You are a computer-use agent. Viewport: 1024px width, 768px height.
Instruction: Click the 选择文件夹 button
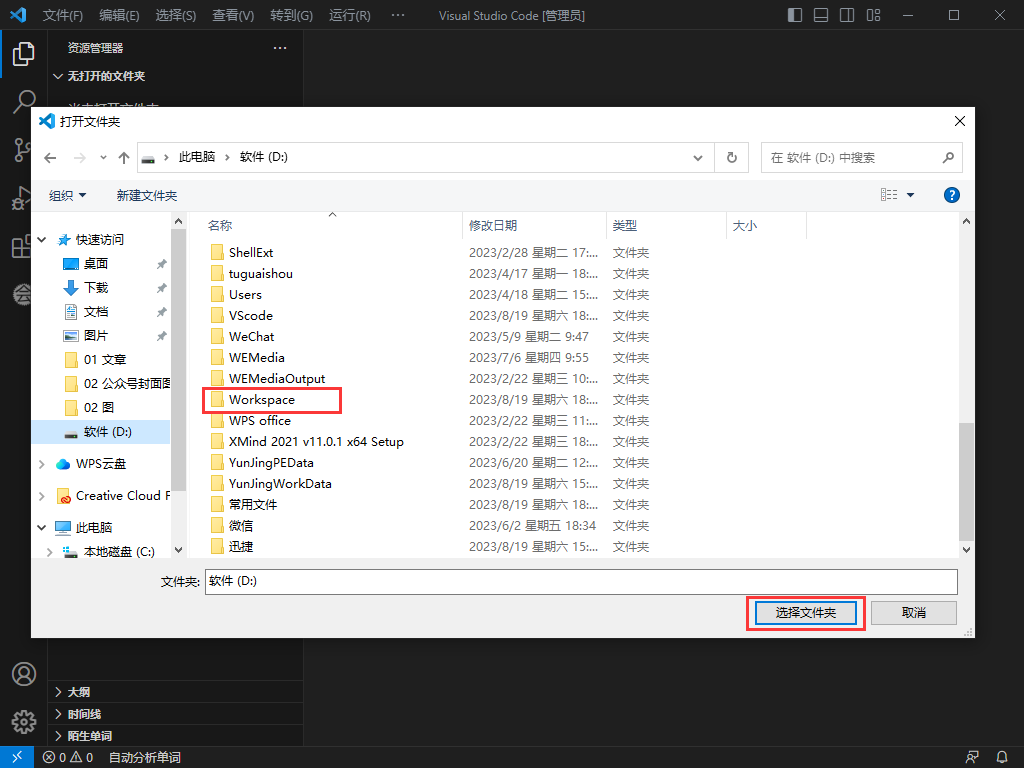(806, 613)
